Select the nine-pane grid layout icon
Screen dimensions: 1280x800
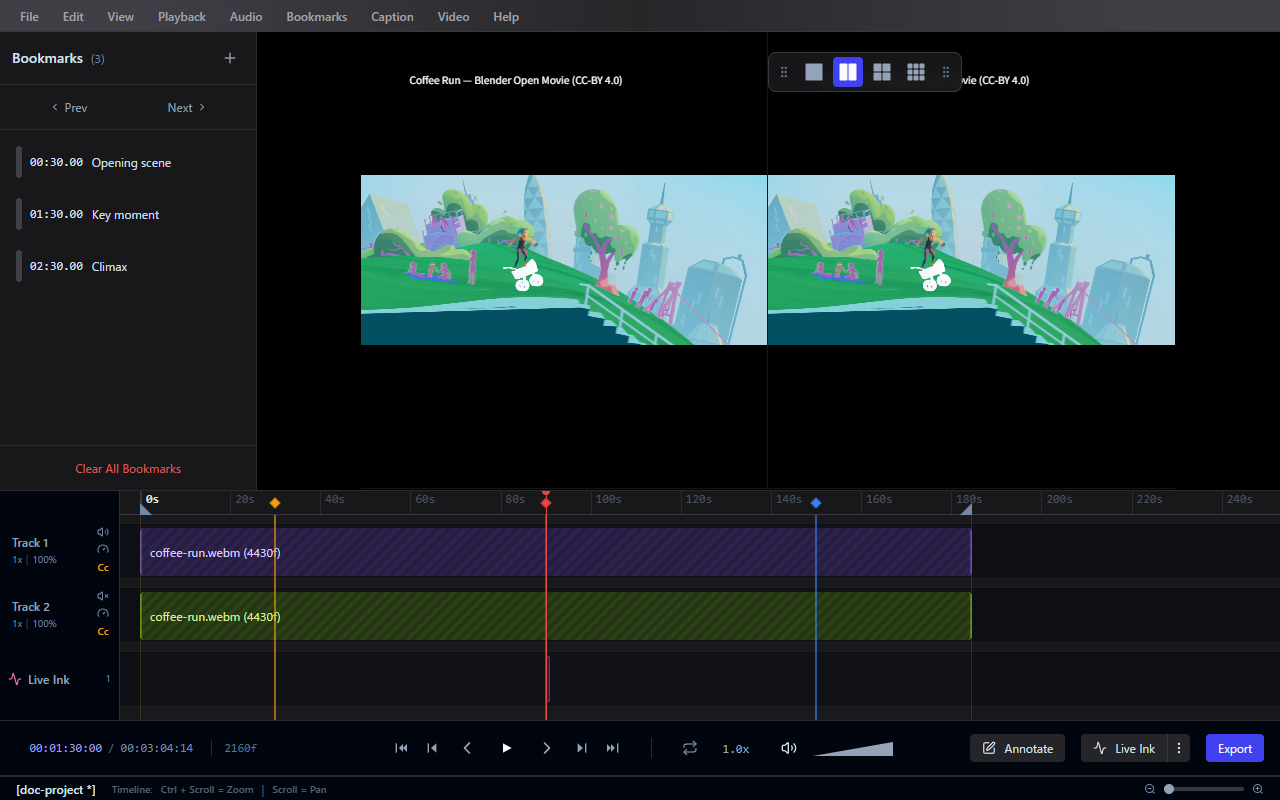(915, 71)
